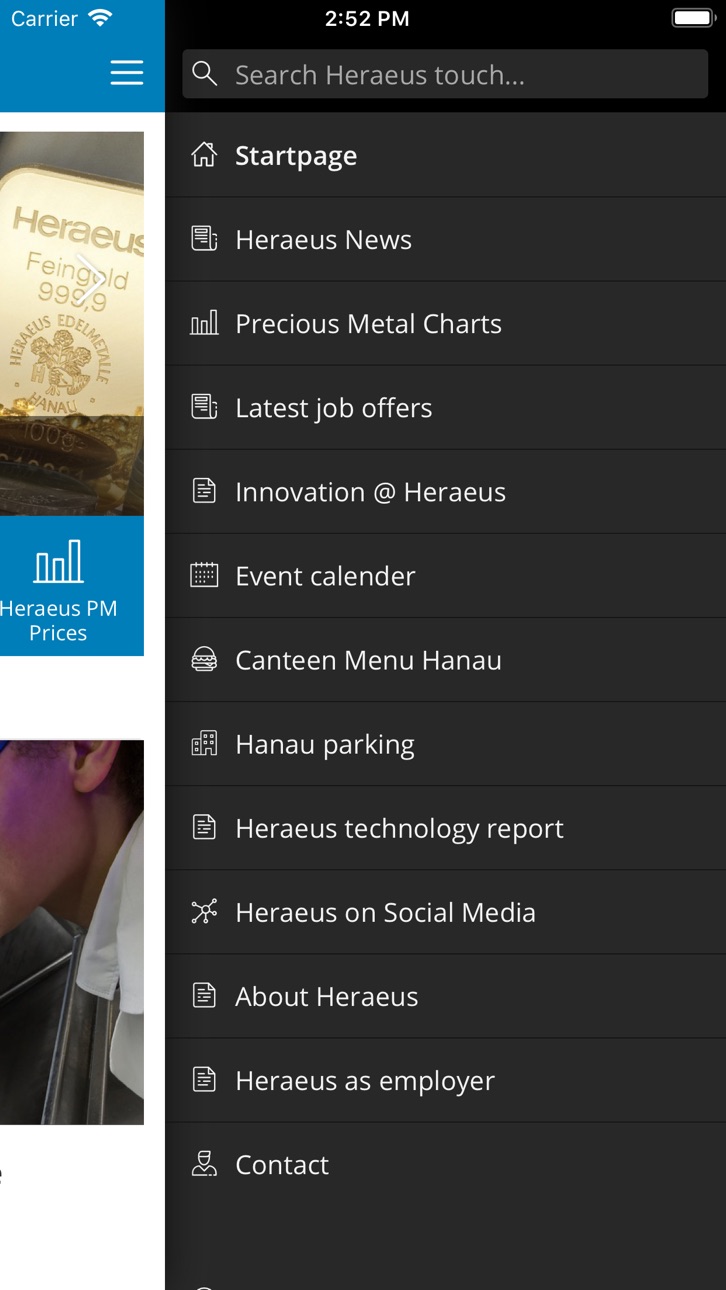Open Latest job offers
The image size is (726, 1290).
pyautogui.click(x=446, y=407)
